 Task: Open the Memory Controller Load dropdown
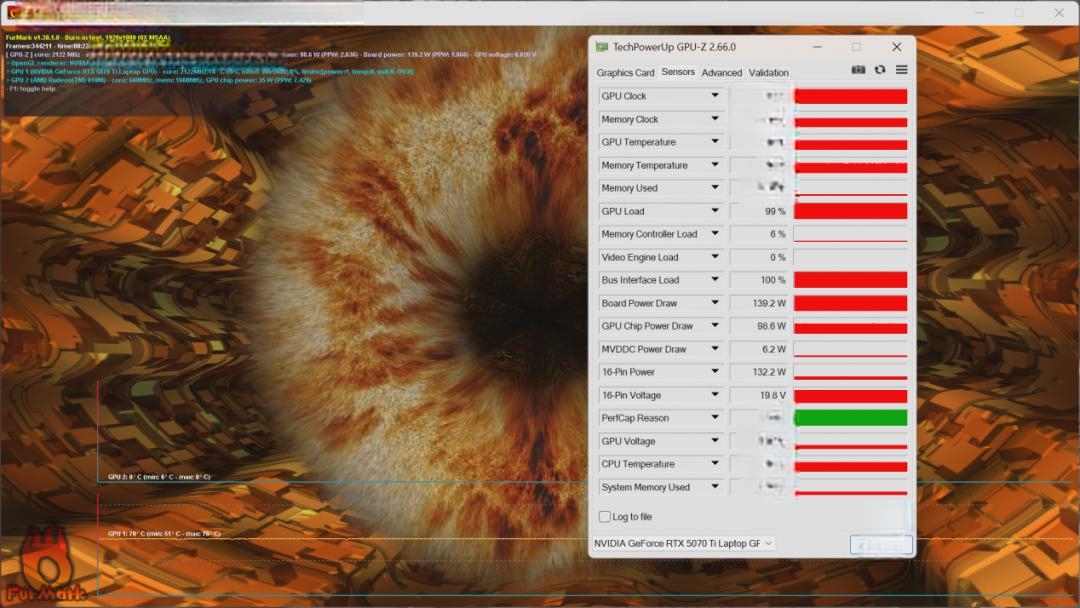(715, 234)
